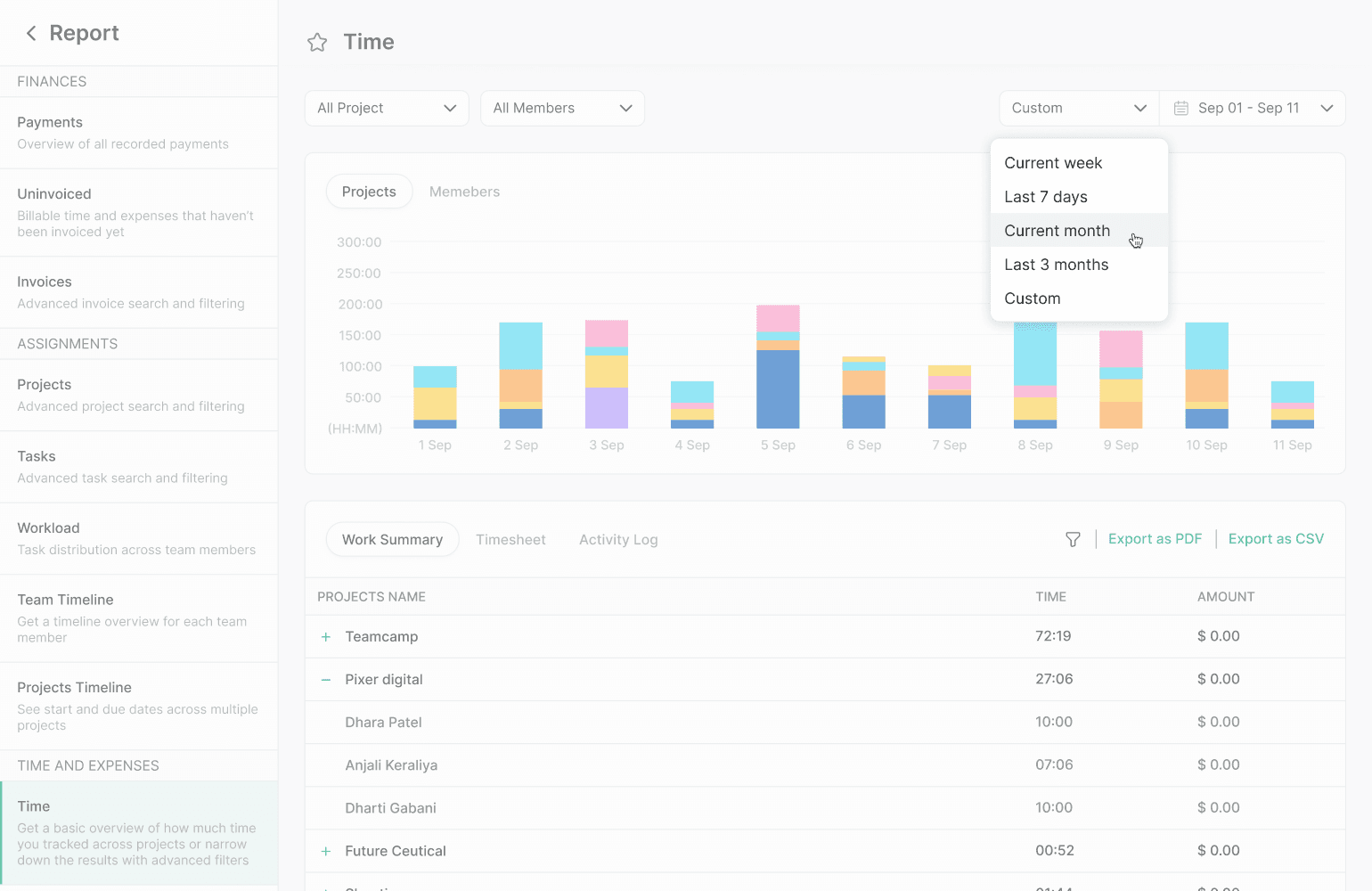
Task: Collapse the Pixer digital project row
Action: pyautogui.click(x=326, y=680)
